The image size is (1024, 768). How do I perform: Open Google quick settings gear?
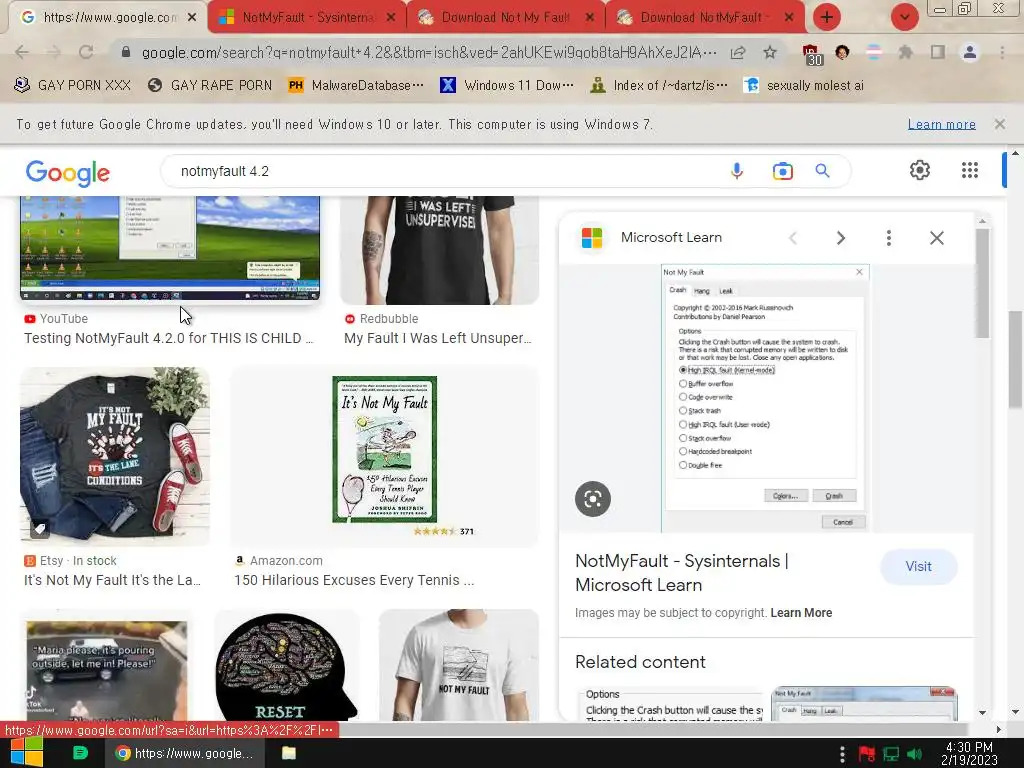pyautogui.click(x=920, y=170)
